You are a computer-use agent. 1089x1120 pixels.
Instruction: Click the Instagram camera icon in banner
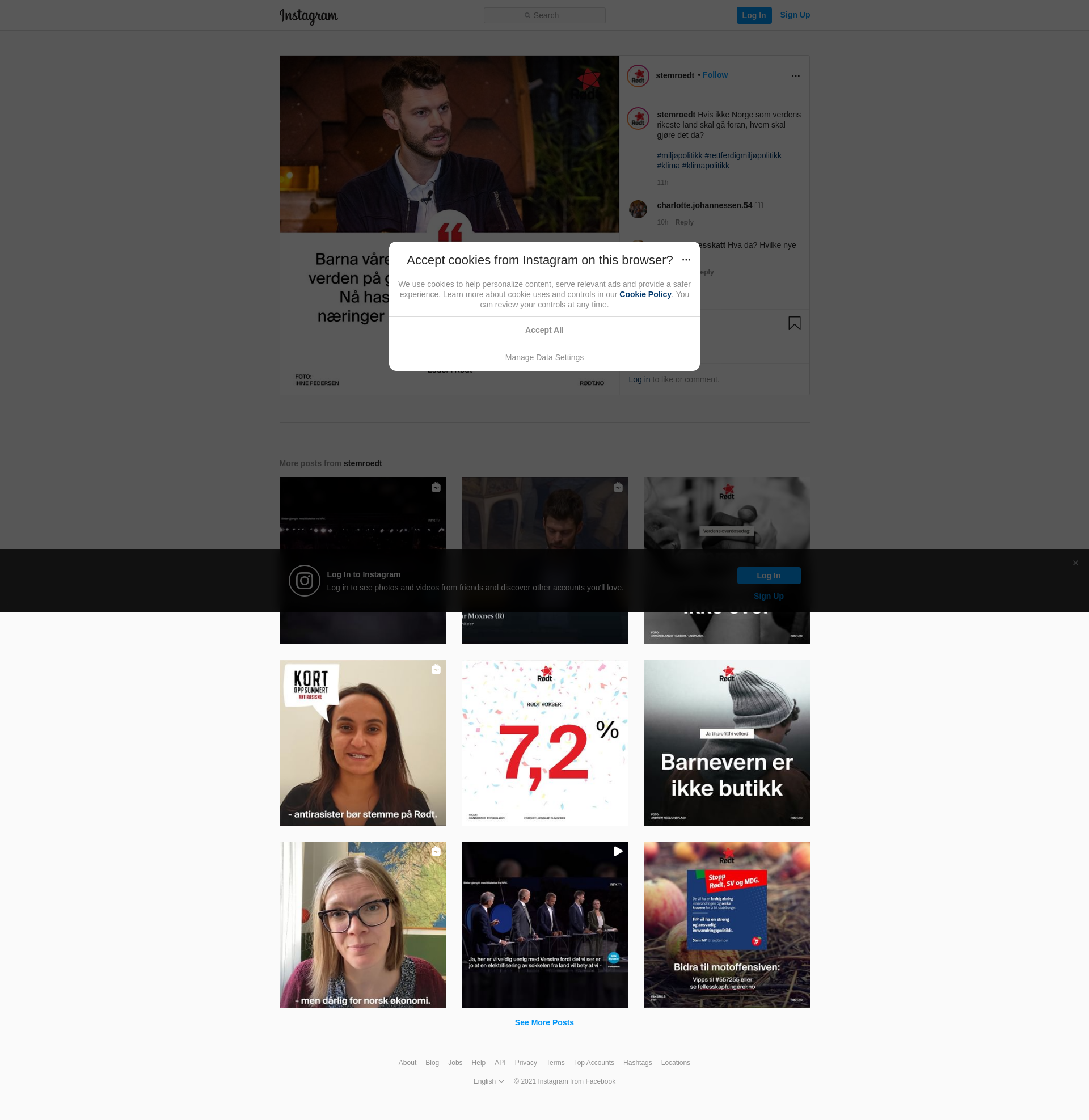tap(304, 581)
